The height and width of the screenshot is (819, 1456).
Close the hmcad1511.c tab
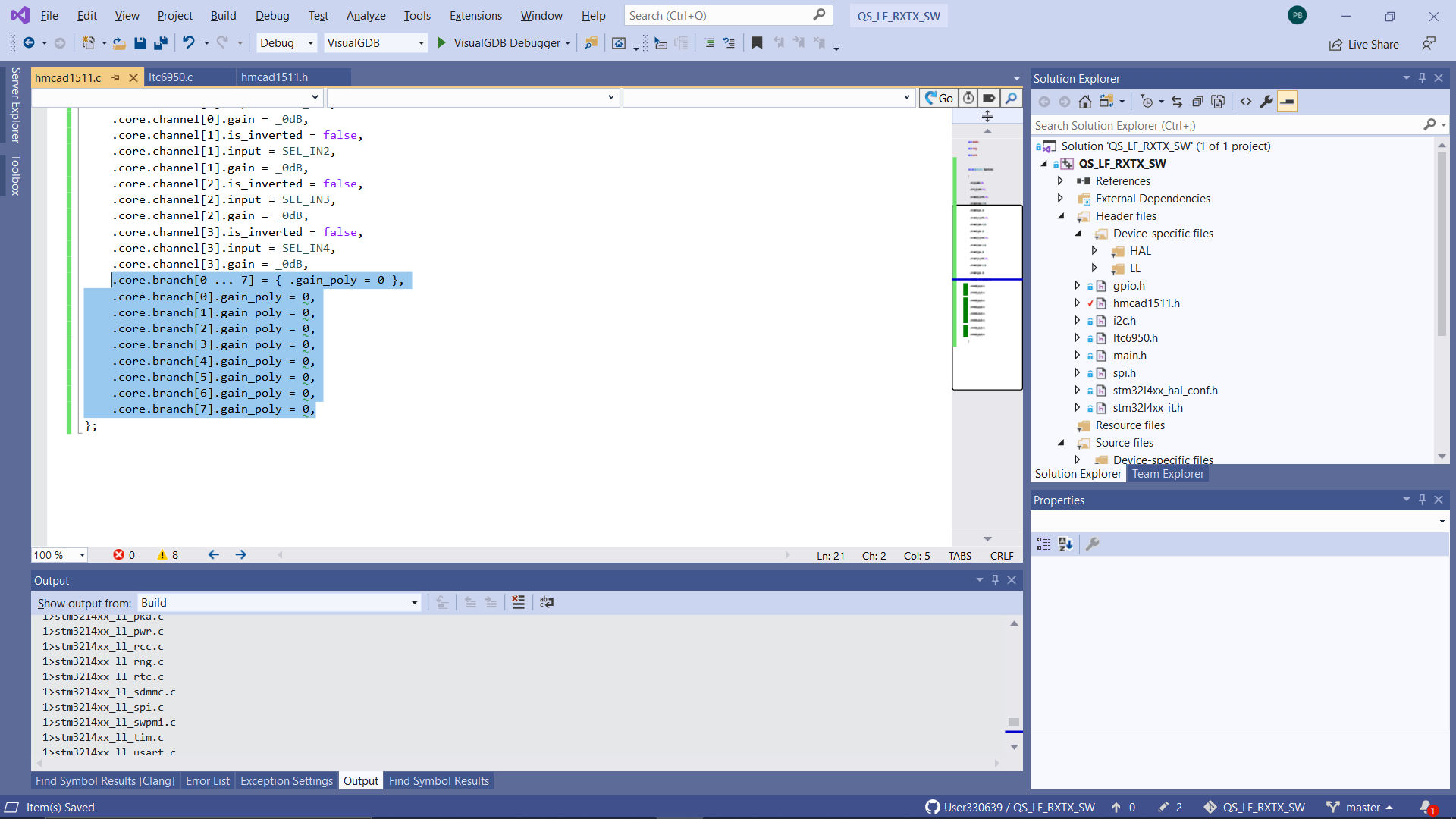(x=133, y=77)
